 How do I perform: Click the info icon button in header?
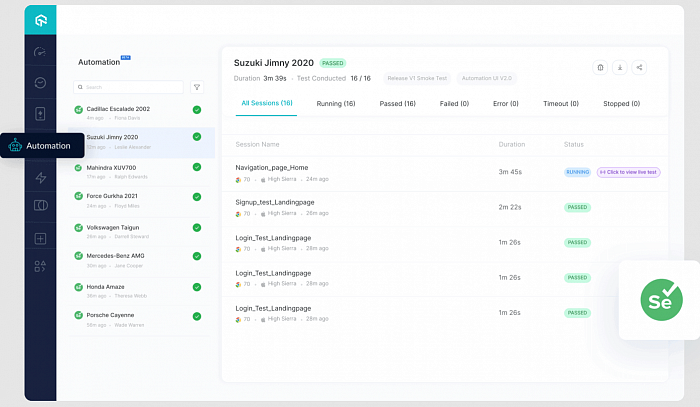[600, 67]
